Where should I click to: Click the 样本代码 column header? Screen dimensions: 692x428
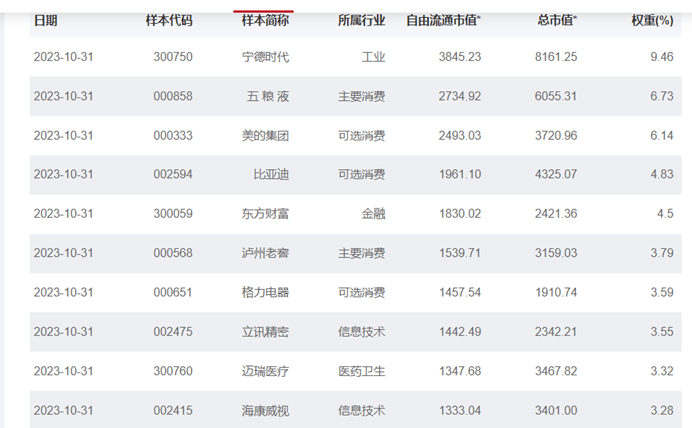click(x=169, y=21)
